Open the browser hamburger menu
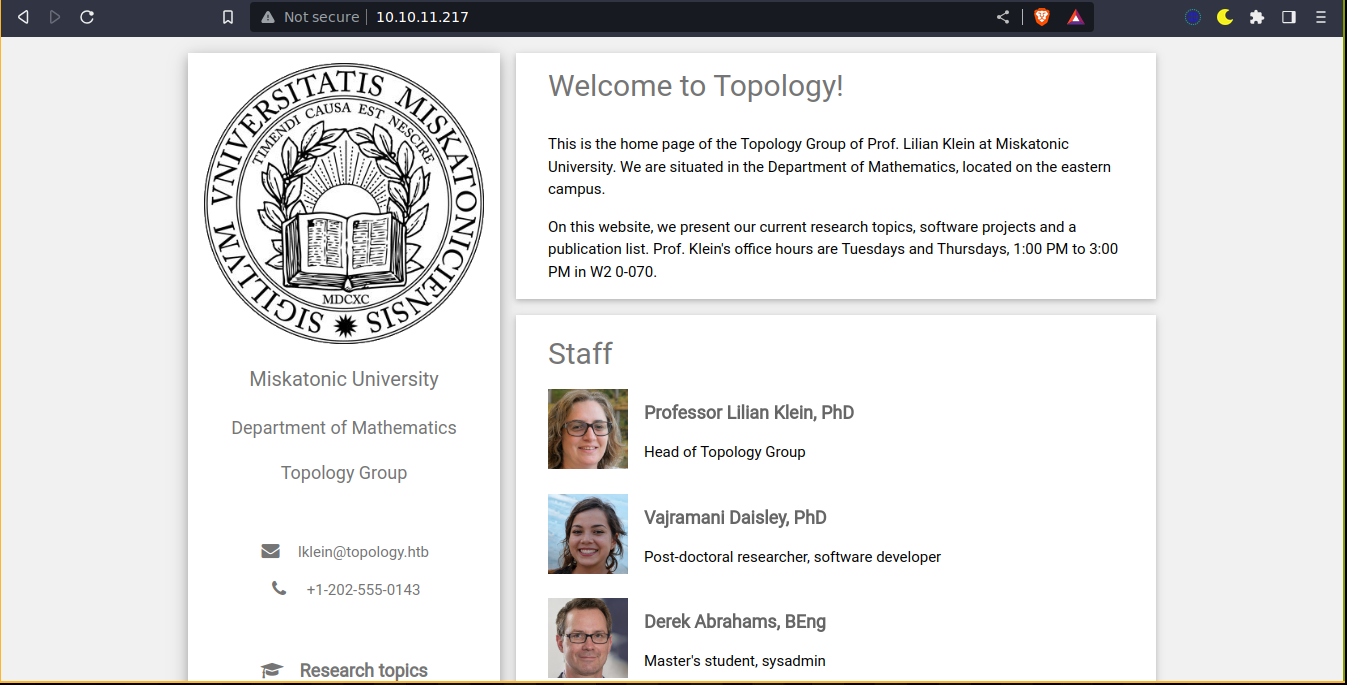1347x685 pixels. 1321,17
